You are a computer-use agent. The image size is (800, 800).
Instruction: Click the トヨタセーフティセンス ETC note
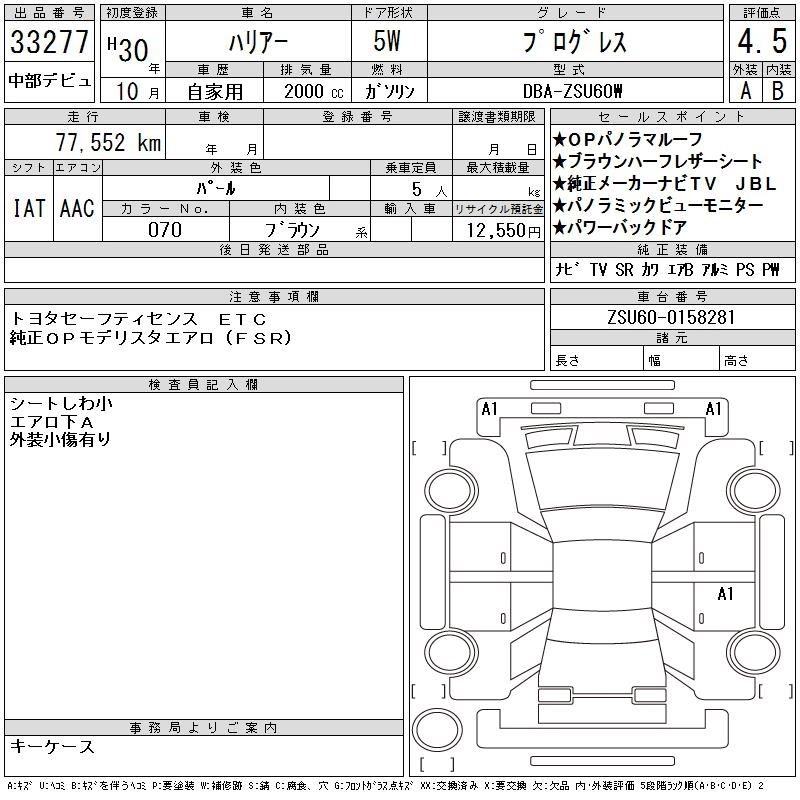pyautogui.click(x=138, y=319)
